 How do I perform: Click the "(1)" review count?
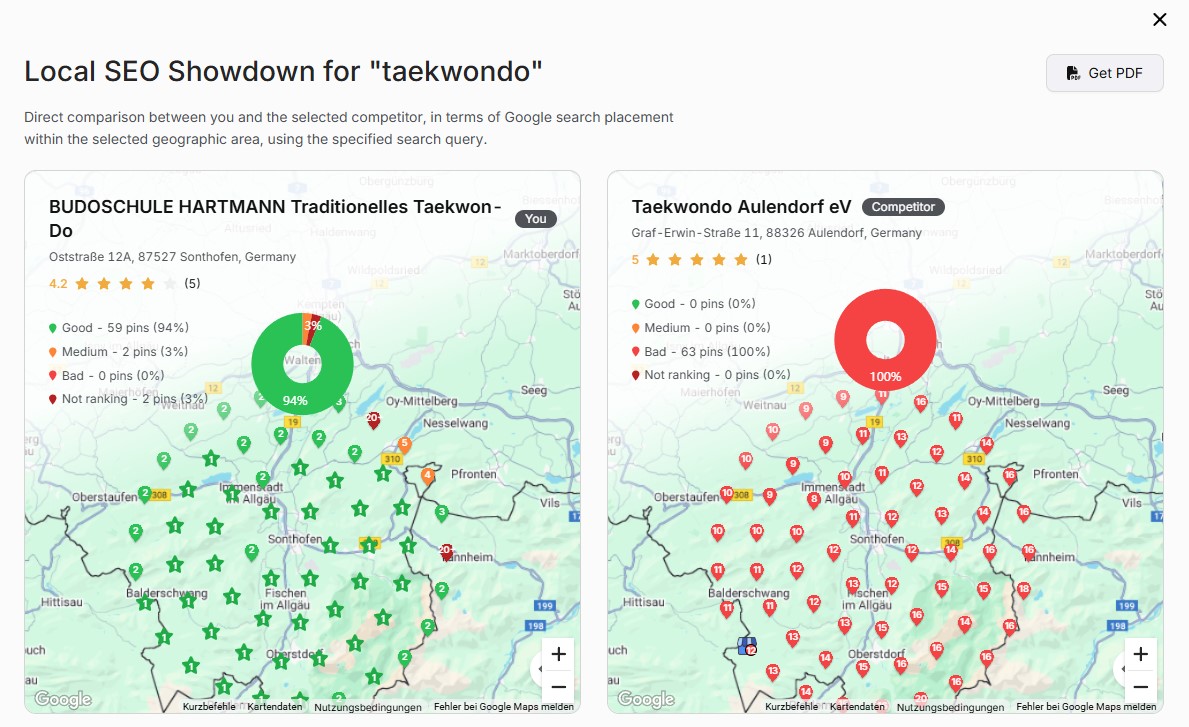click(764, 259)
